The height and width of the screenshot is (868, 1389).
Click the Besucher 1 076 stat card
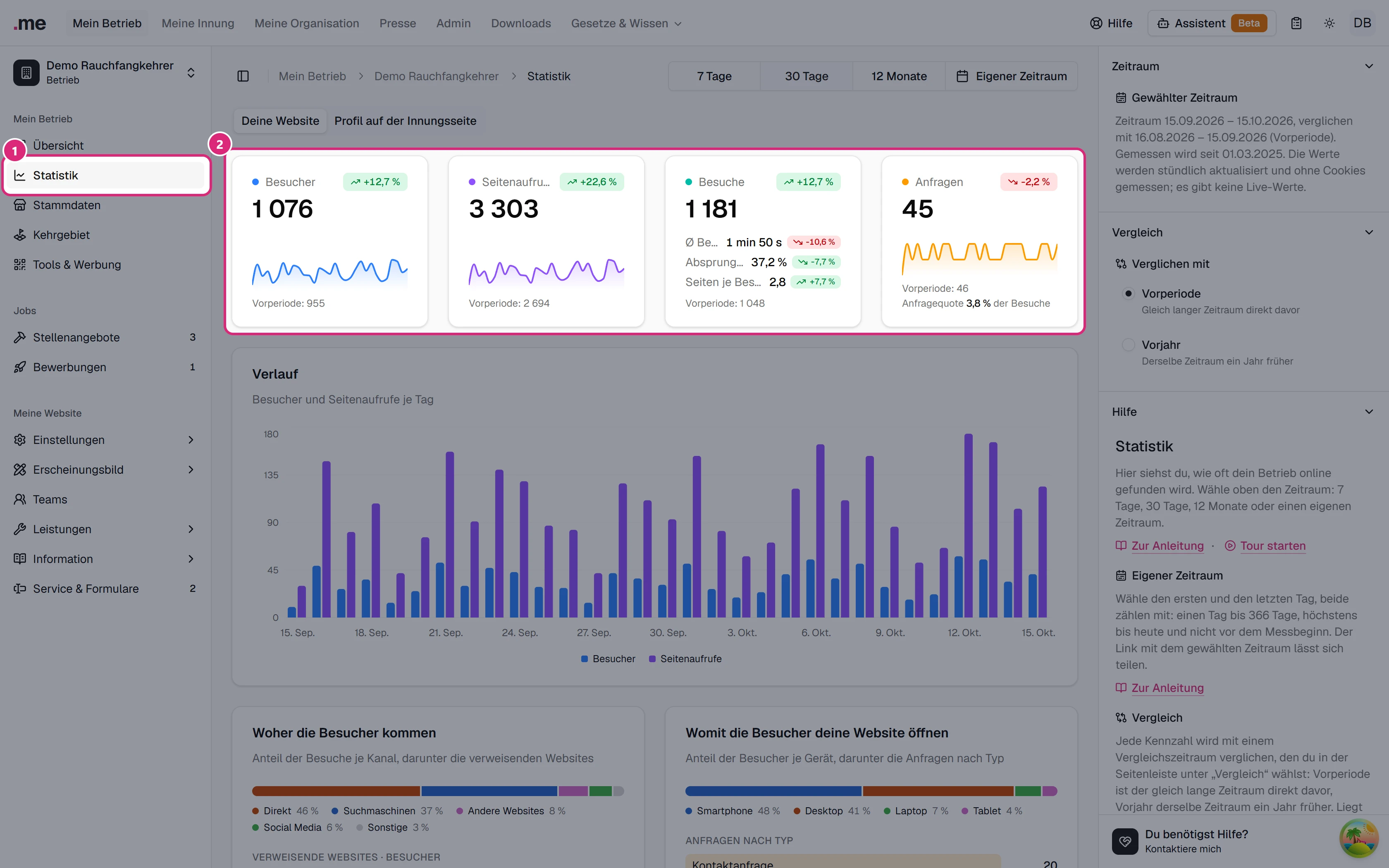pyautogui.click(x=329, y=241)
